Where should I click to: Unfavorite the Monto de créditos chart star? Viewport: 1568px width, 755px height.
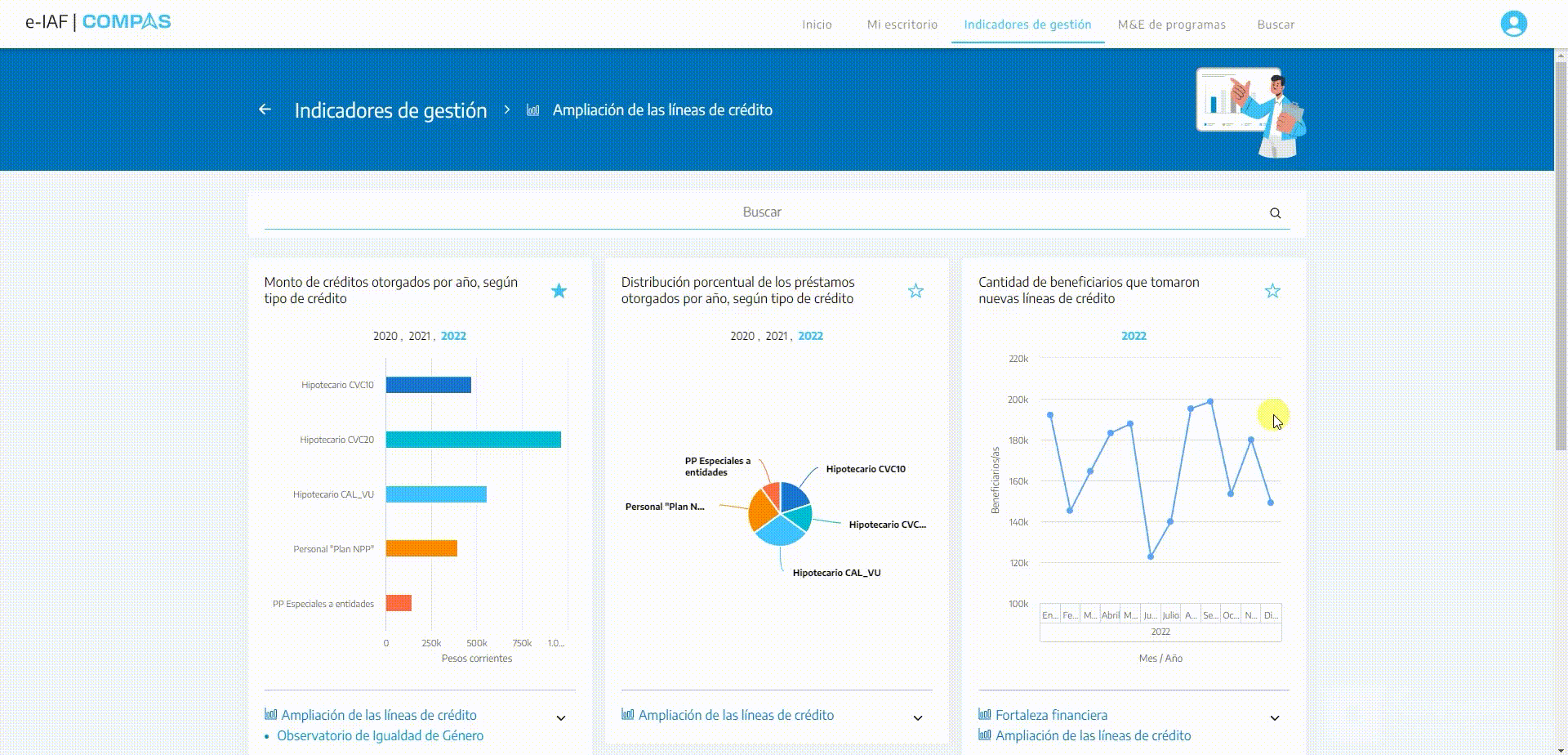tap(559, 291)
